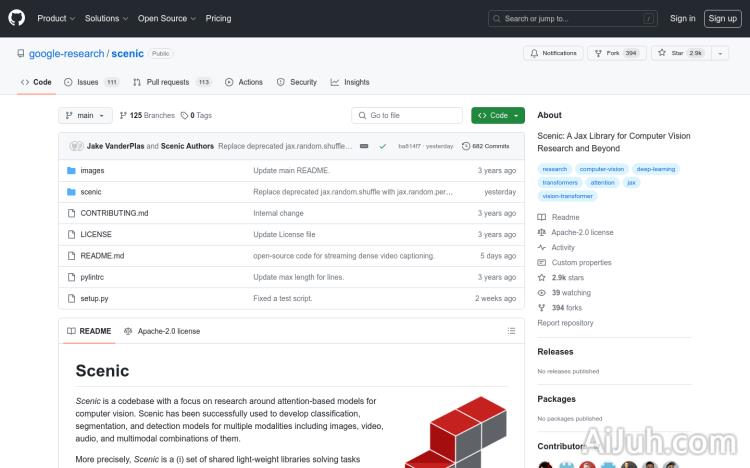Switch to the Issues tab
This screenshot has height=468, width=750.
[x=91, y=82]
